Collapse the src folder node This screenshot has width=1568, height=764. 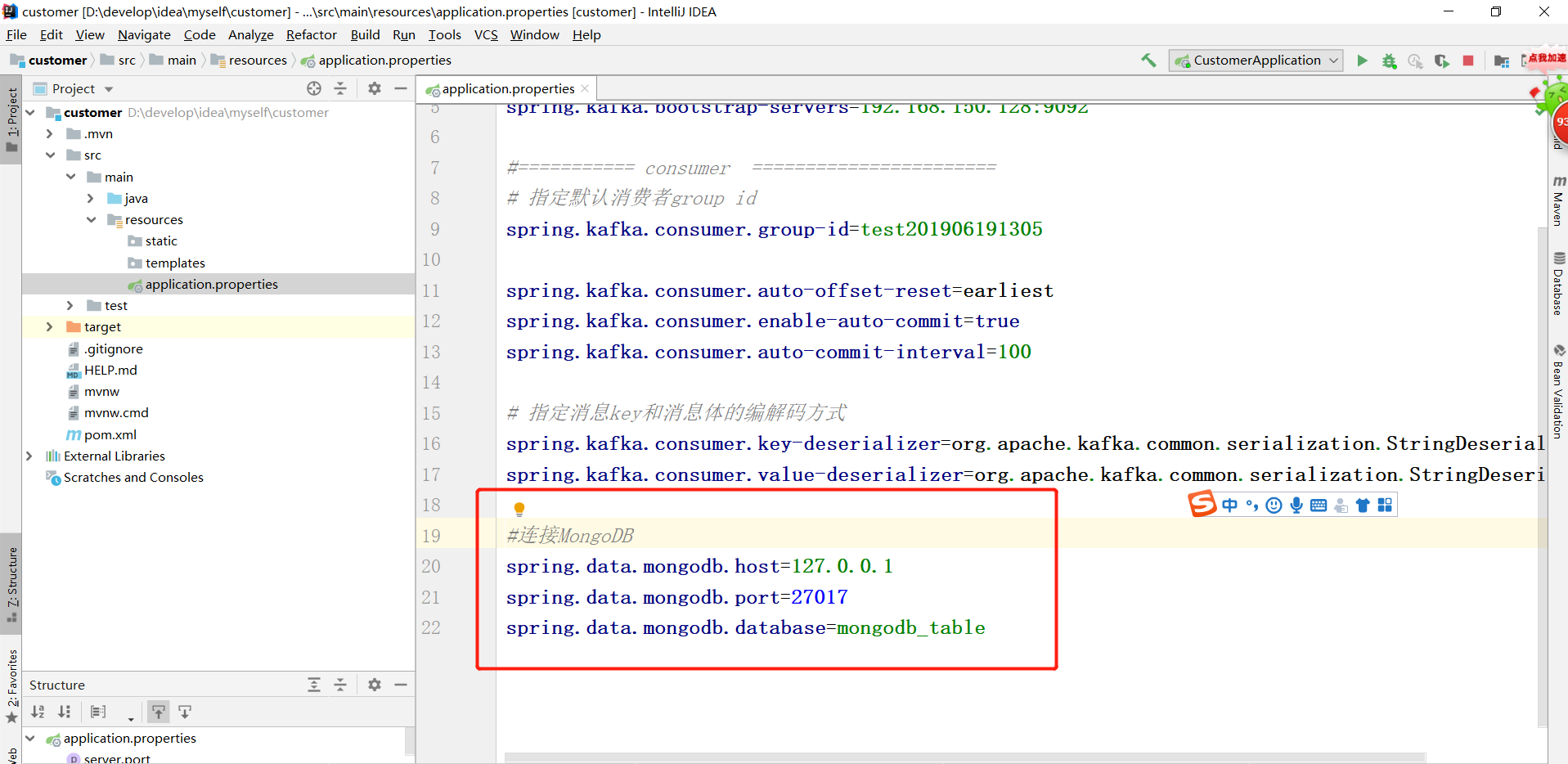[x=51, y=155]
